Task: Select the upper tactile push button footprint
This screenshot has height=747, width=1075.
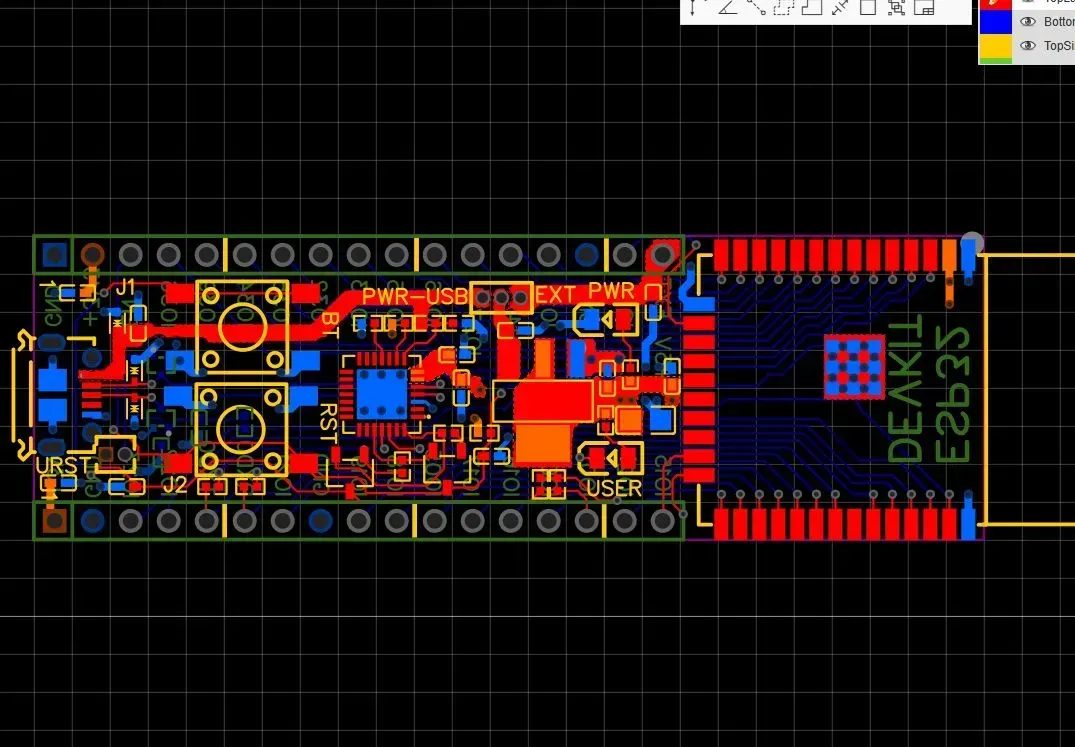Action: [x=242, y=327]
